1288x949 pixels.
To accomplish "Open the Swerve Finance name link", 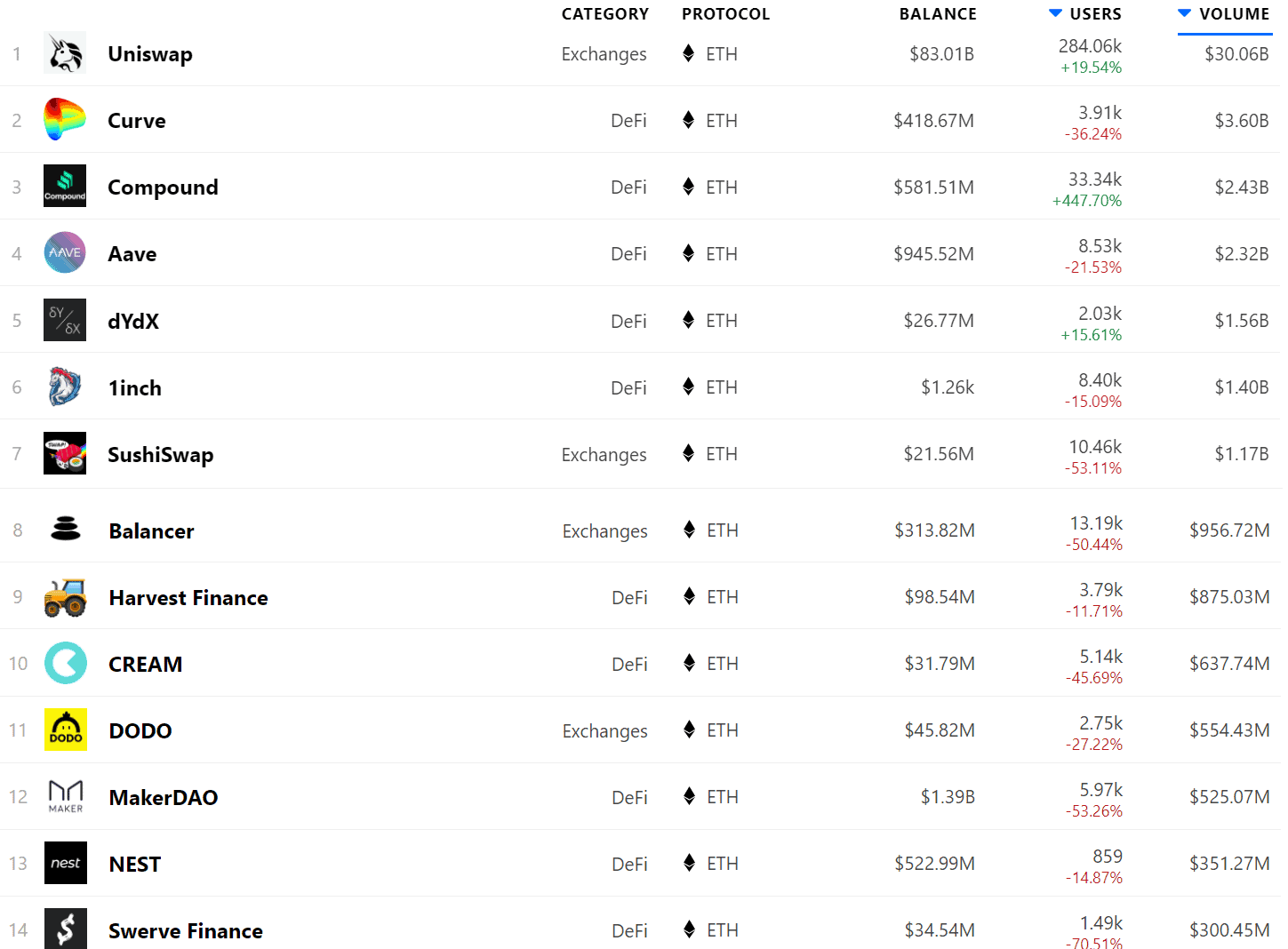I will [x=185, y=931].
